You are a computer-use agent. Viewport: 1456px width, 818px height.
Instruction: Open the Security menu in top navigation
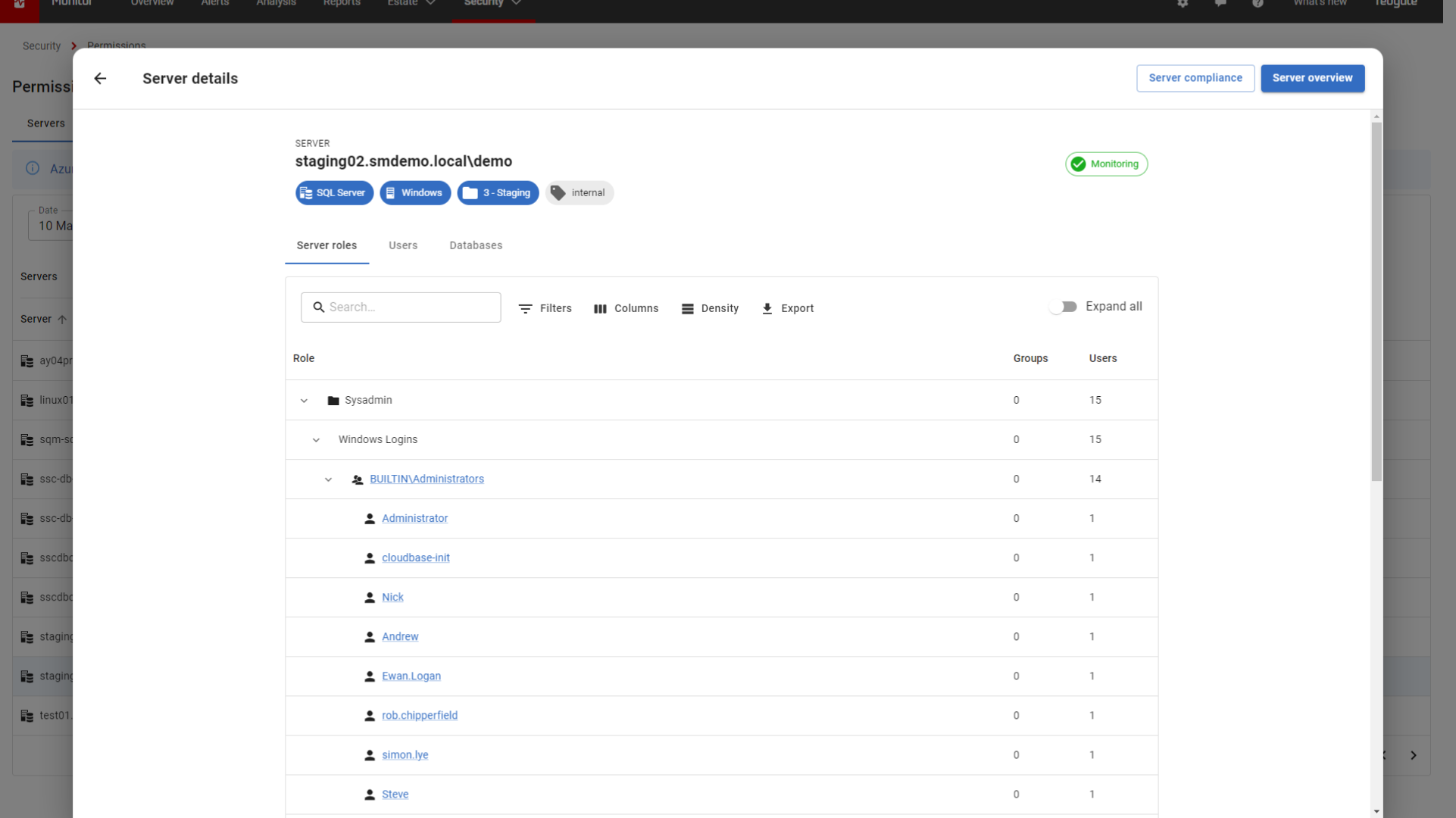click(492, 4)
